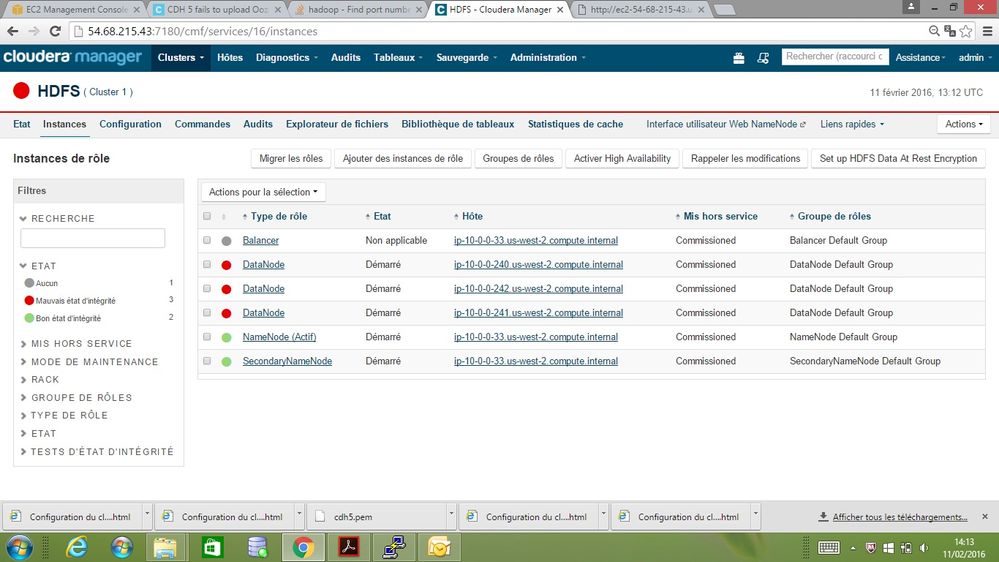This screenshot has height=562, width=999.
Task: Open the SecondaryNameNode role link
Action: click(x=287, y=361)
